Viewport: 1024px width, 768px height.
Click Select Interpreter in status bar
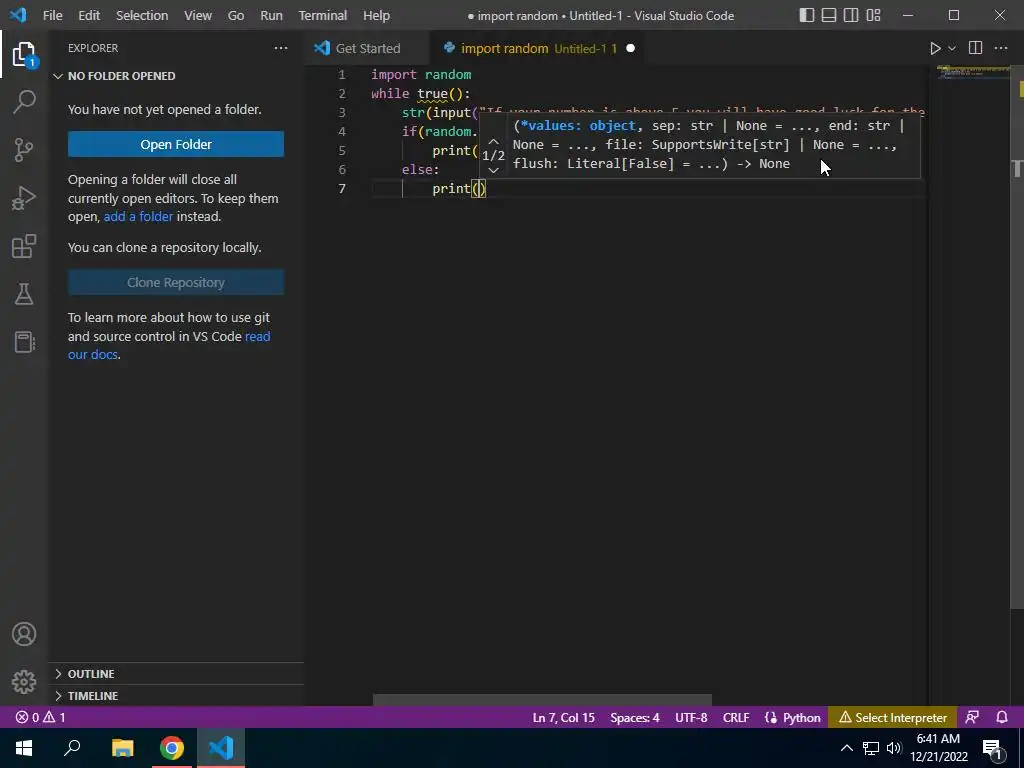[x=893, y=717]
